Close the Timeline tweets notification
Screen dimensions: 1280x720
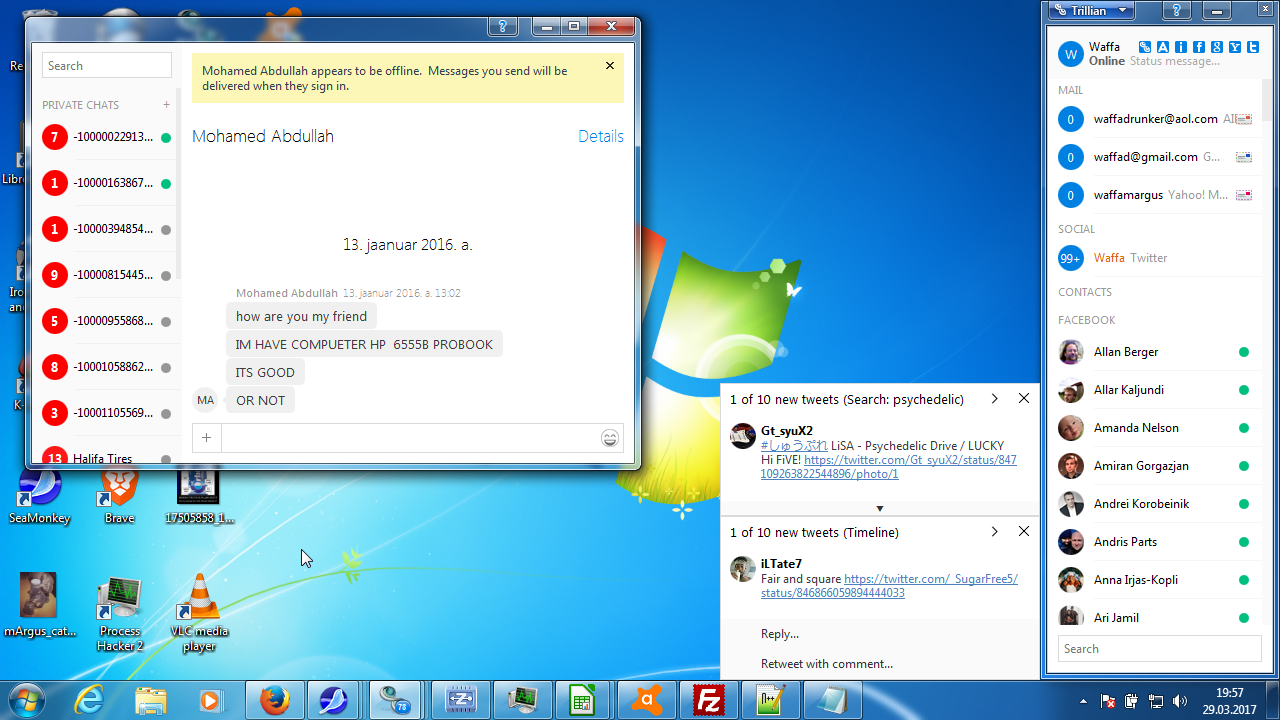(1023, 532)
